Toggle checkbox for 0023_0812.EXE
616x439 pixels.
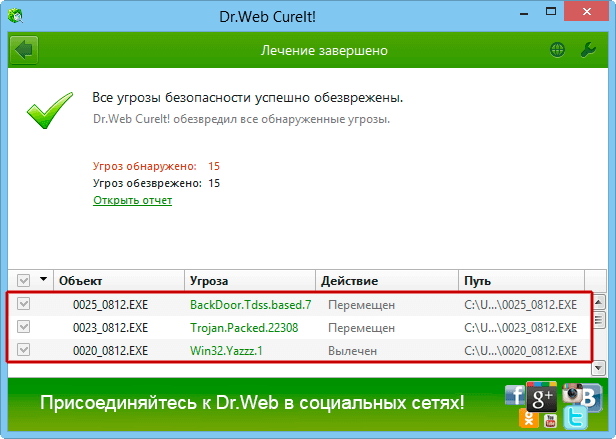click(24, 327)
